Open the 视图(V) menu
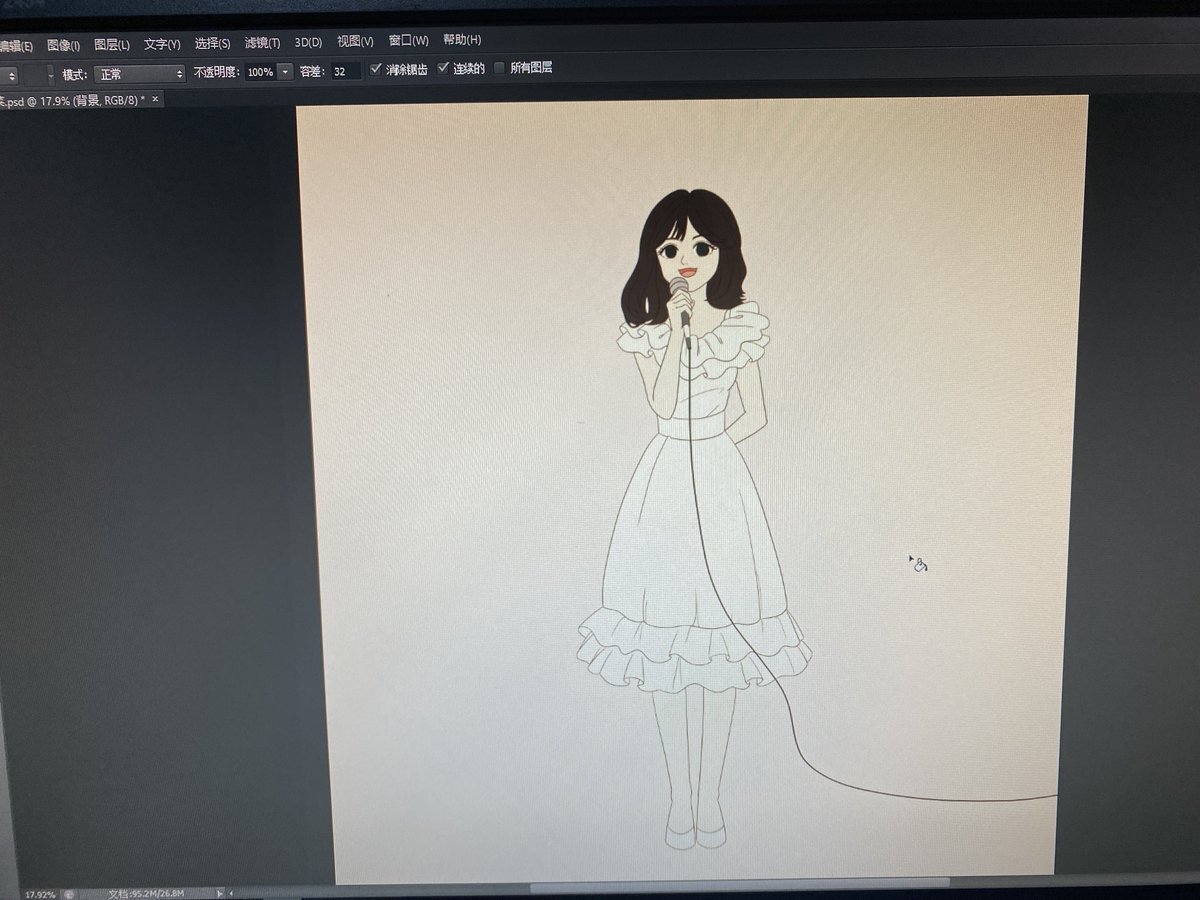This screenshot has width=1200, height=900. [x=355, y=41]
